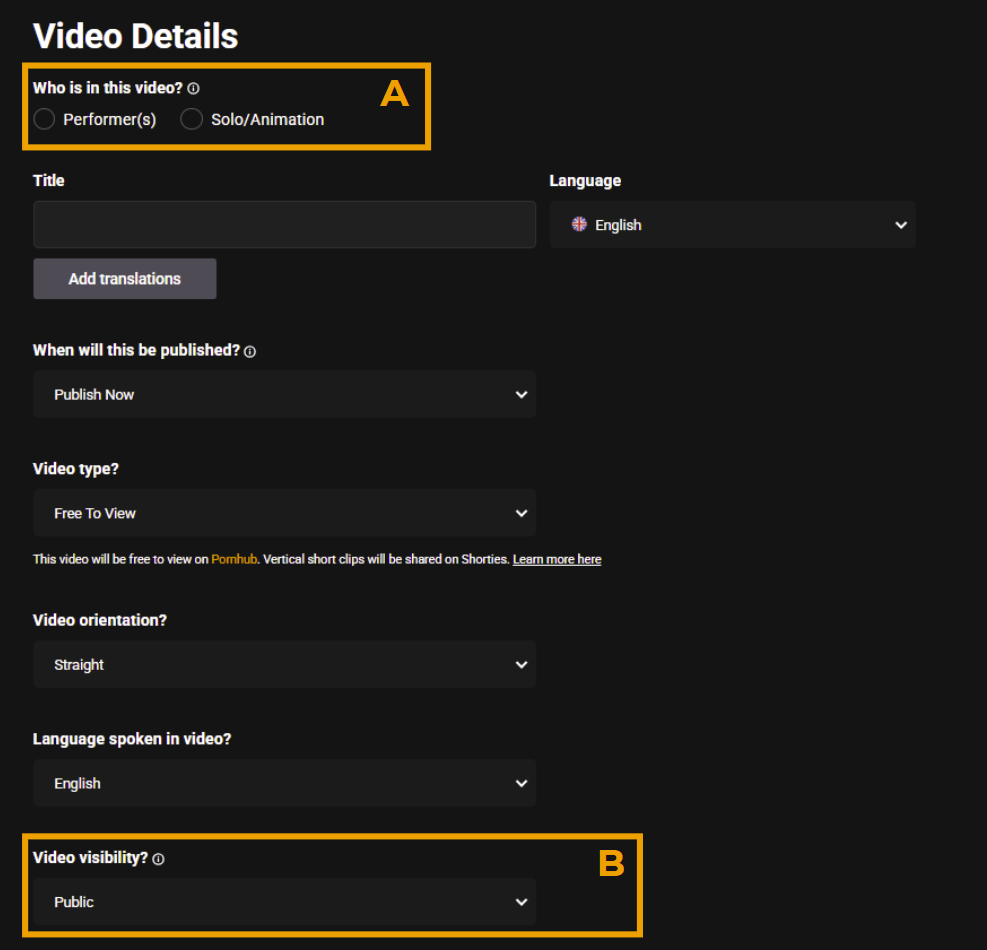Click the "Title" field label

tap(48, 181)
